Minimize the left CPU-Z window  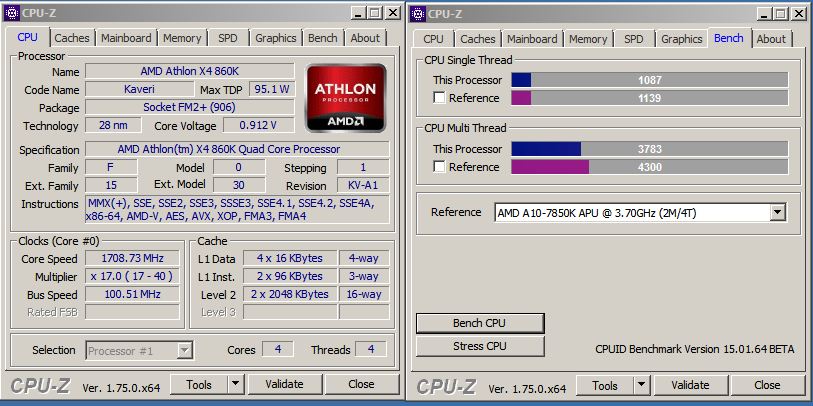pos(358,13)
